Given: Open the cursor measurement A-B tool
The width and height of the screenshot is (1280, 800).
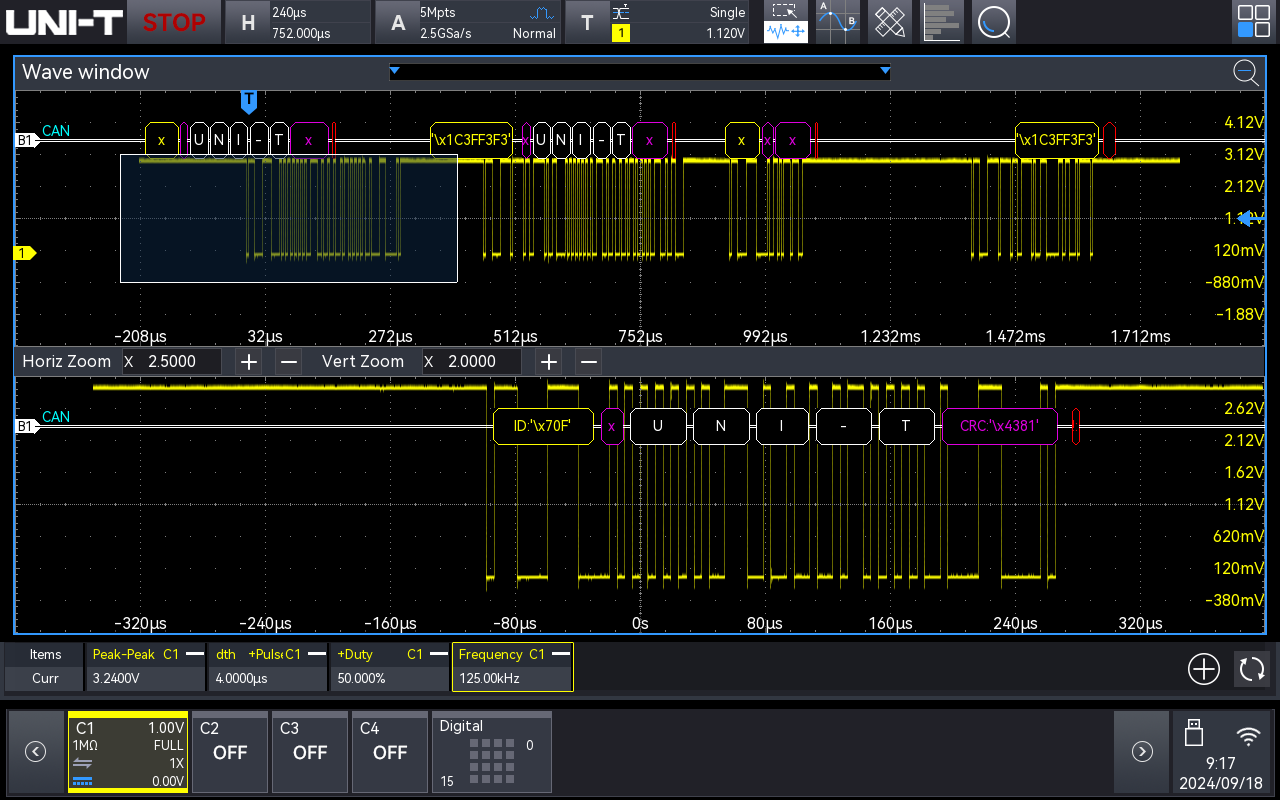Looking at the screenshot, I should [837, 21].
